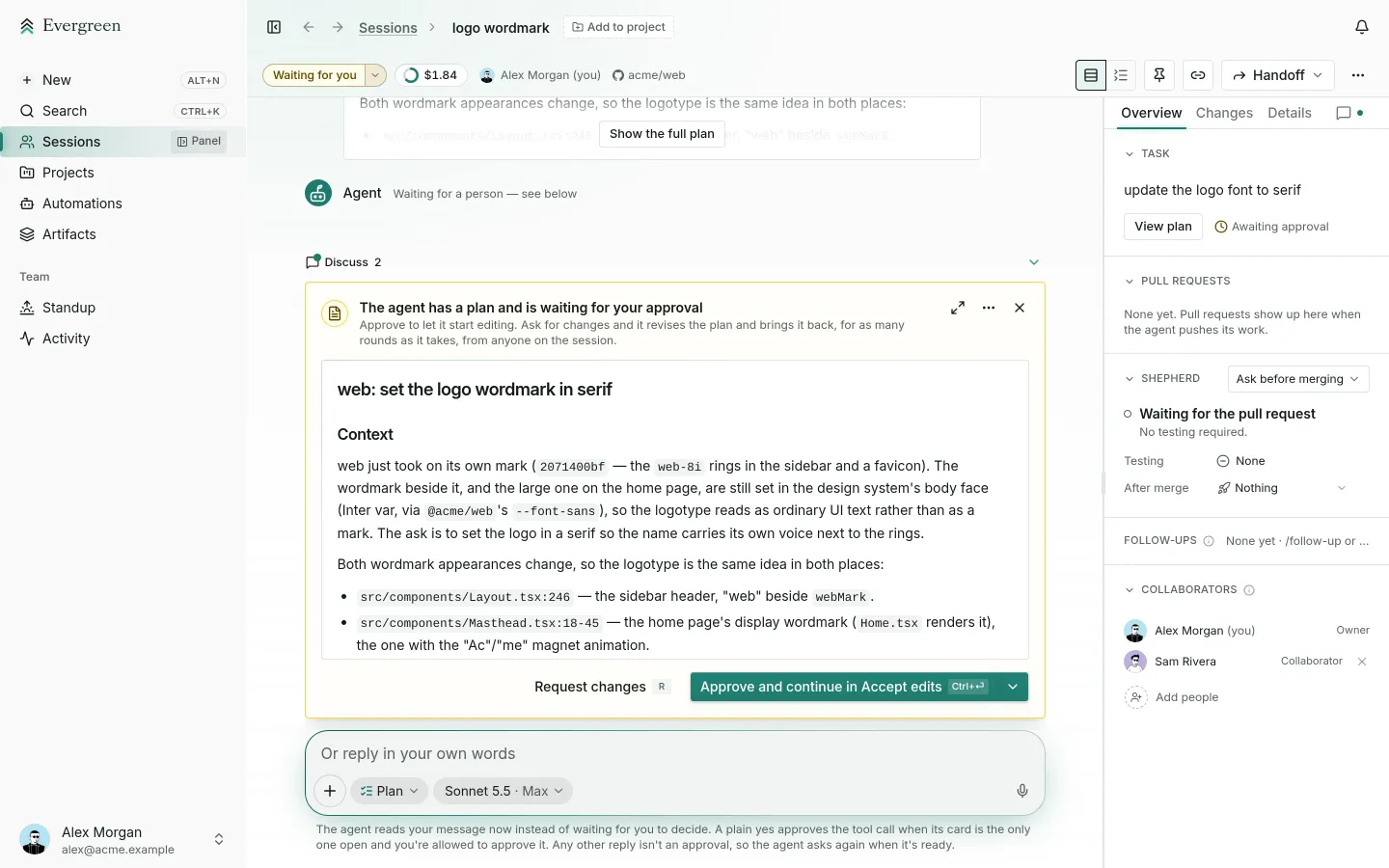
Task: Copy the session link with the chain icon
Action: [1198, 75]
